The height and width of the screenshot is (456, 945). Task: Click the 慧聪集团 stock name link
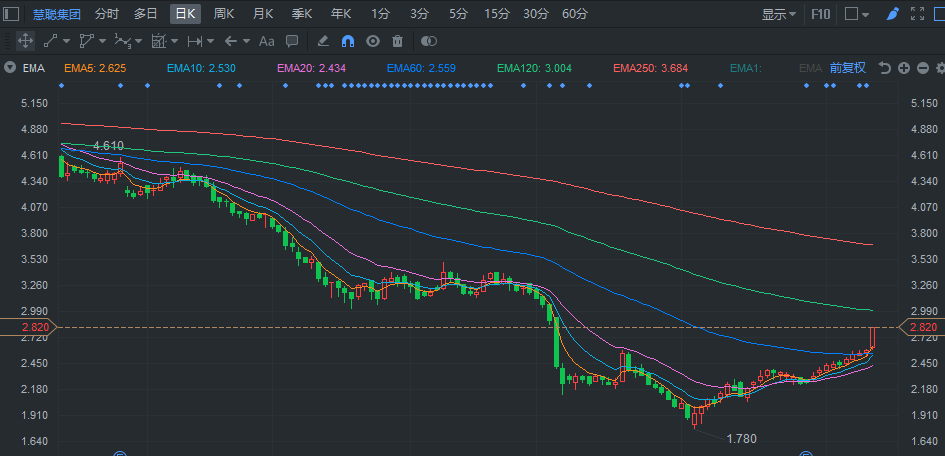click(x=57, y=14)
